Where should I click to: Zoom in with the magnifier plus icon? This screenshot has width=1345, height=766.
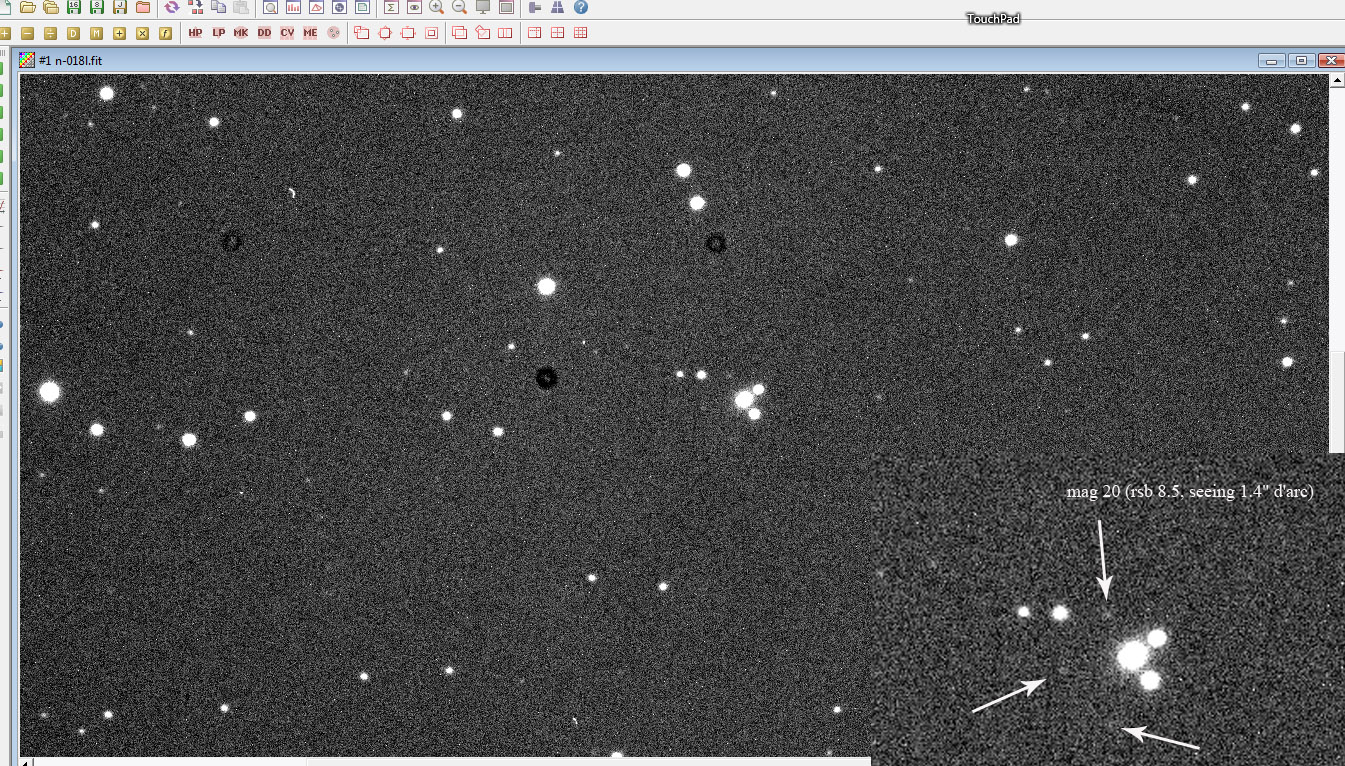tap(437, 7)
